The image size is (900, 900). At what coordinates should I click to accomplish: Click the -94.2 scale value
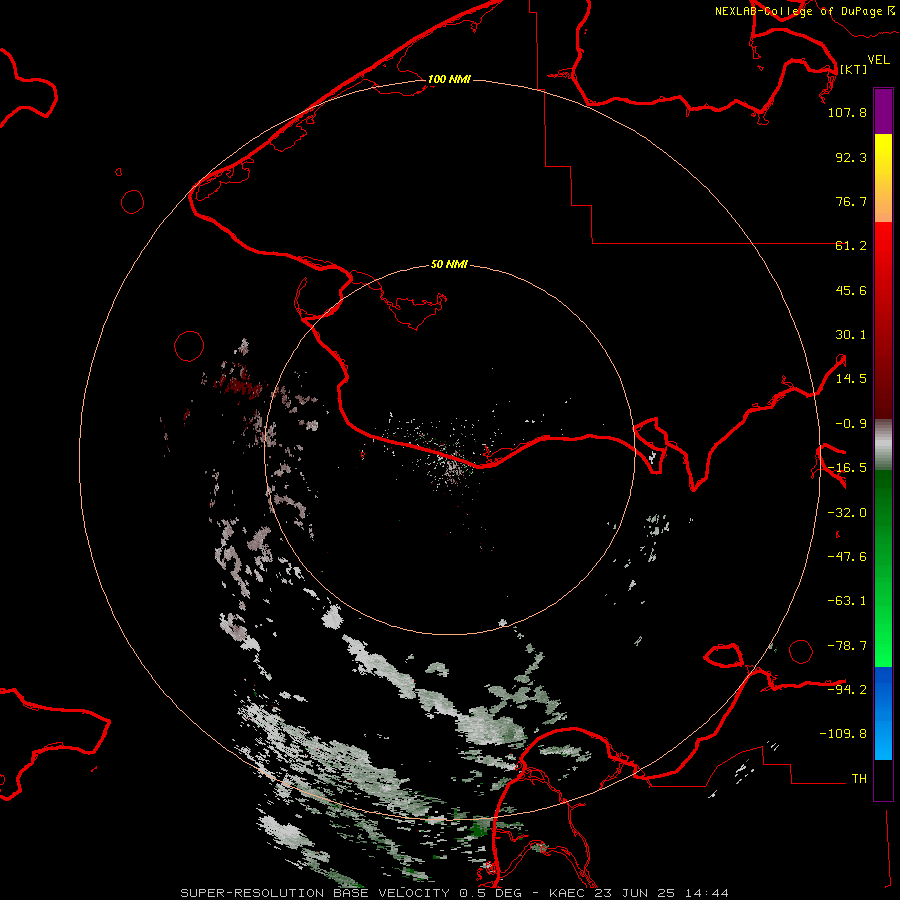847,689
